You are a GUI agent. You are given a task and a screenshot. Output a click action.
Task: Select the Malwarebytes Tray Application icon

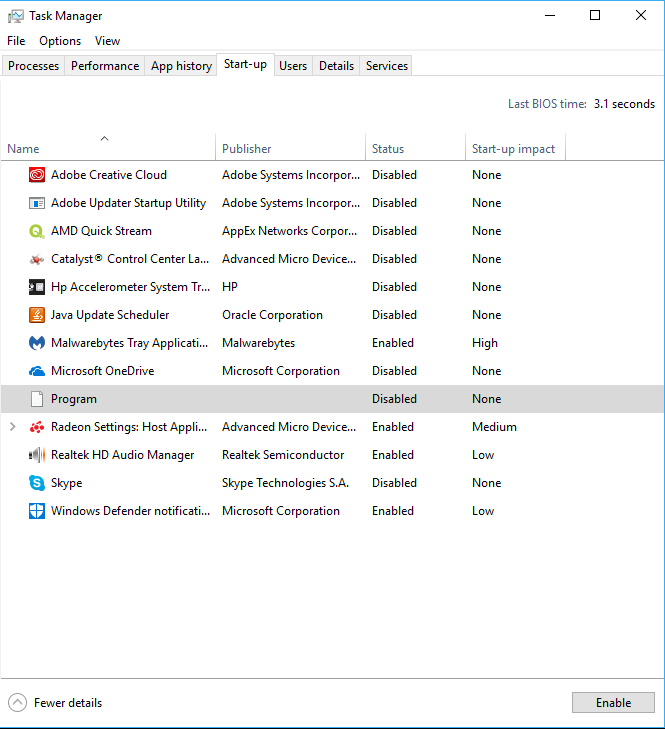tap(37, 343)
